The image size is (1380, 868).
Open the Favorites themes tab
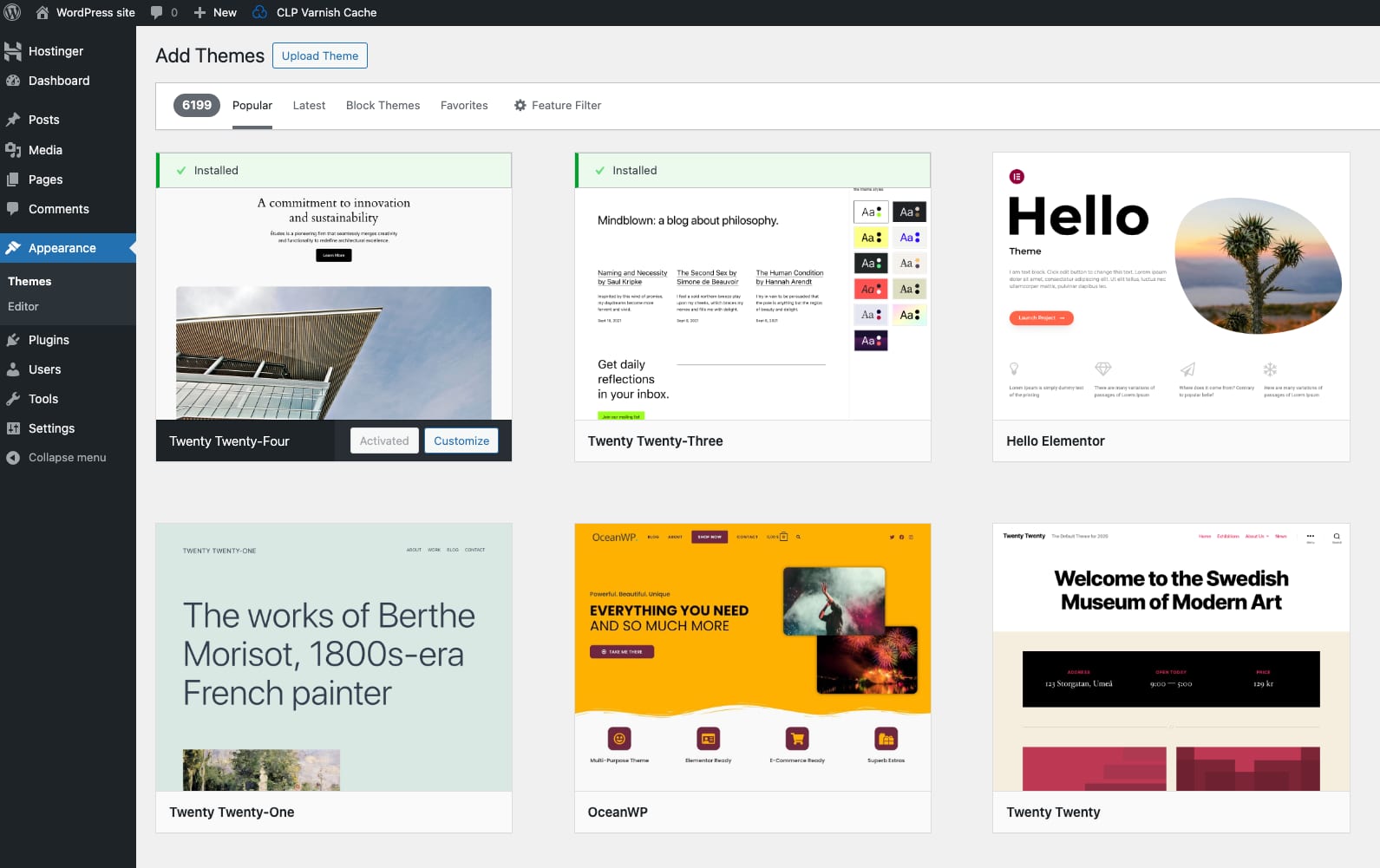click(464, 105)
